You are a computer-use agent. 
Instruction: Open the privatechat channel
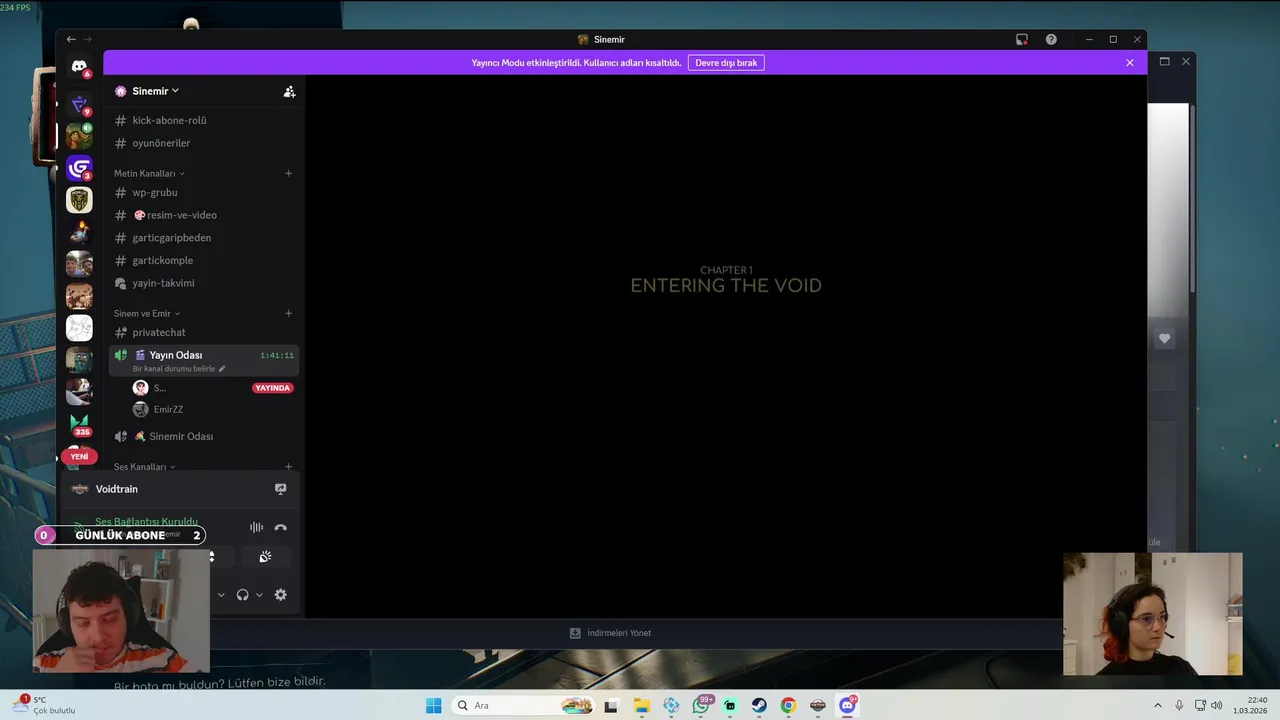[203, 332]
